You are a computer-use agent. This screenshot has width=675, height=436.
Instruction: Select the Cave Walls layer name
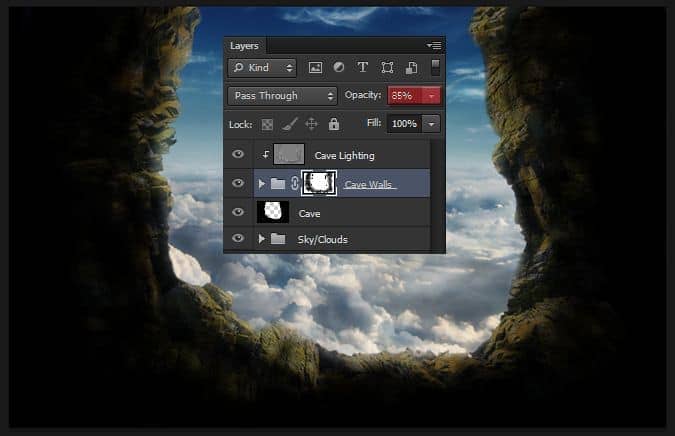tap(368, 185)
